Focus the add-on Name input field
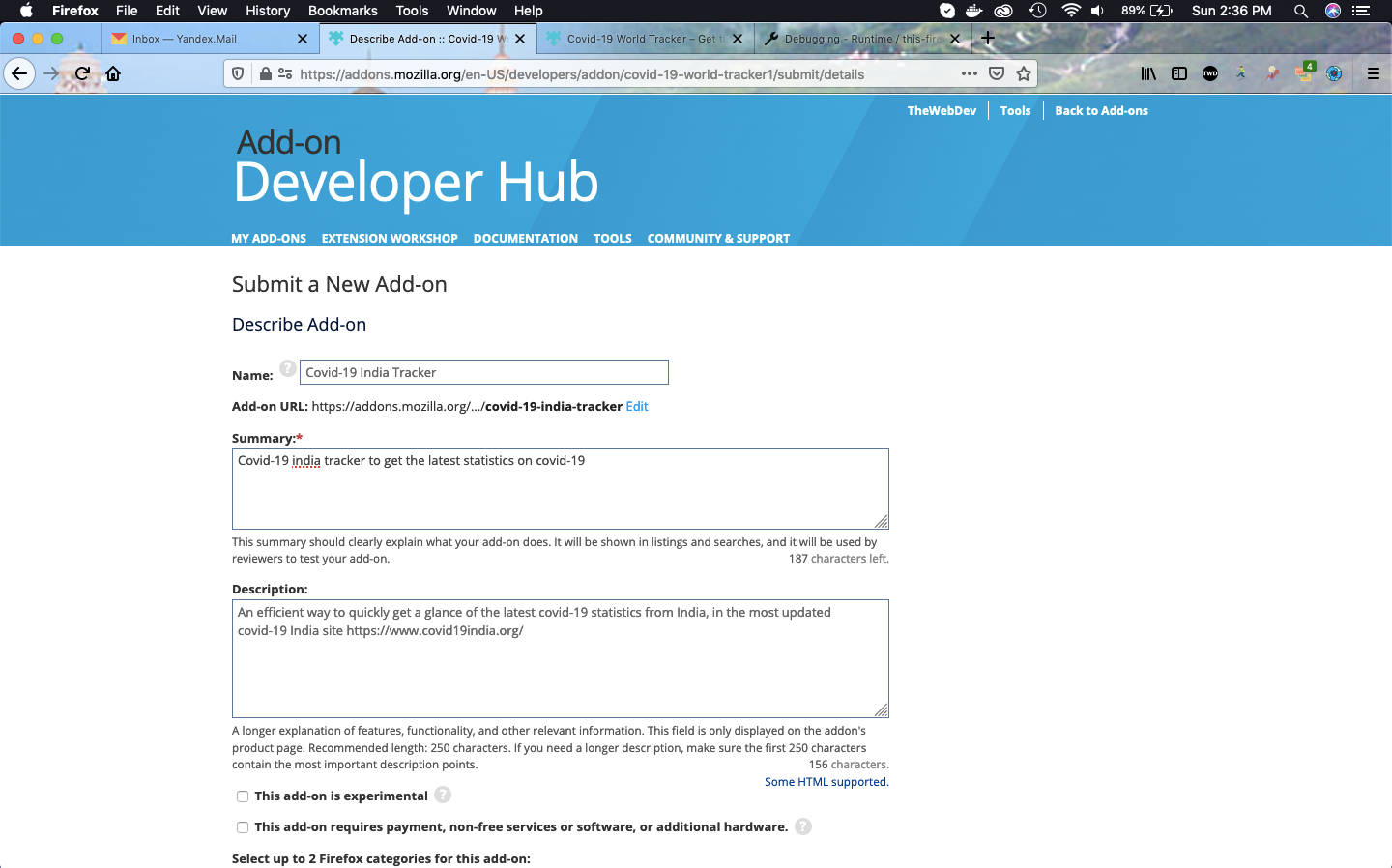This screenshot has width=1392, height=868. (x=484, y=372)
